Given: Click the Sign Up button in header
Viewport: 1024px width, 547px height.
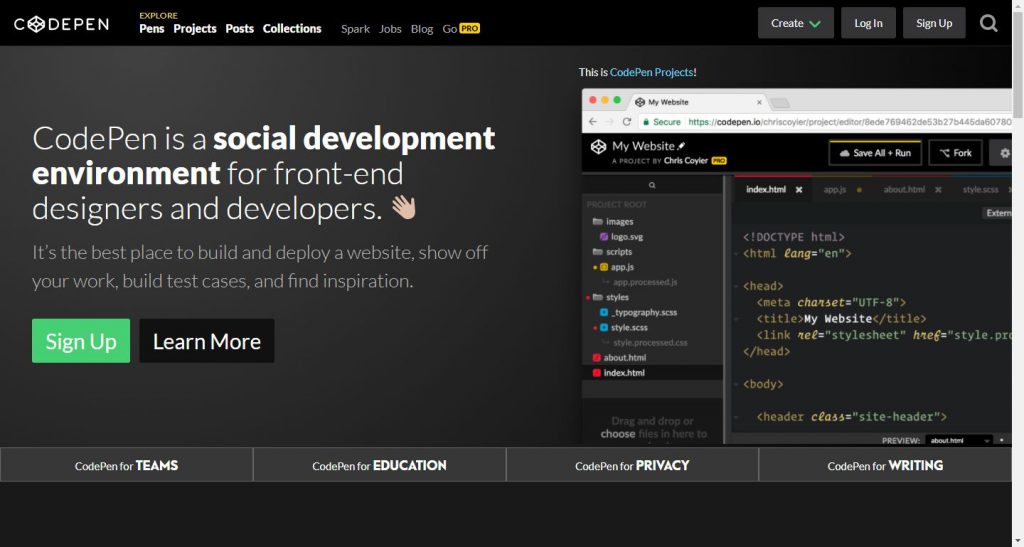Looking at the screenshot, I should pyautogui.click(x=934, y=23).
